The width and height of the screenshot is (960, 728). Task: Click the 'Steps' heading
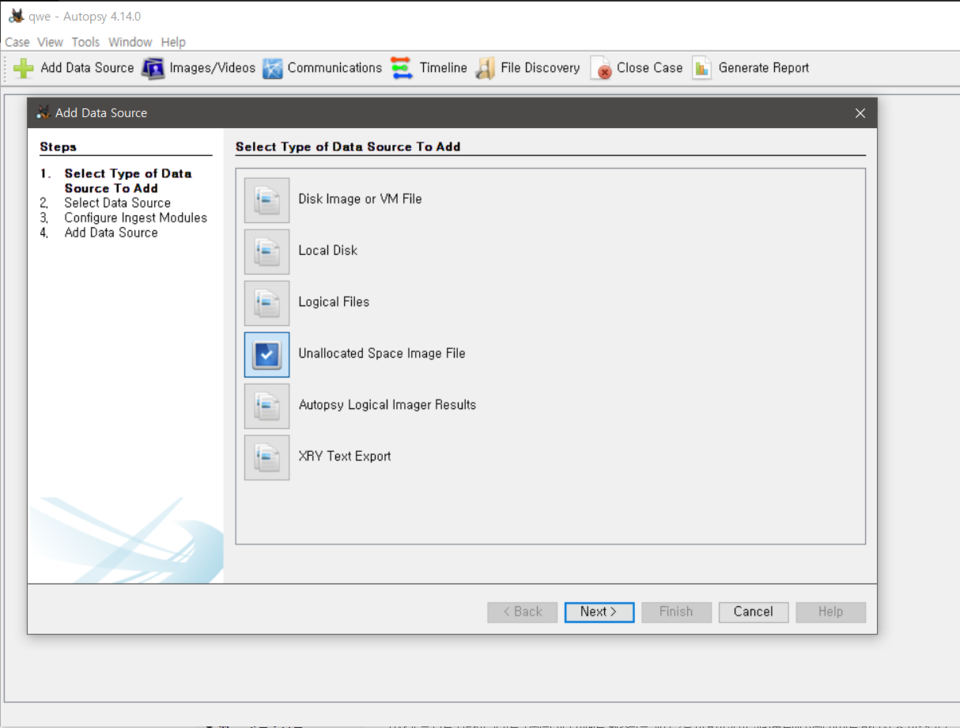(x=58, y=147)
